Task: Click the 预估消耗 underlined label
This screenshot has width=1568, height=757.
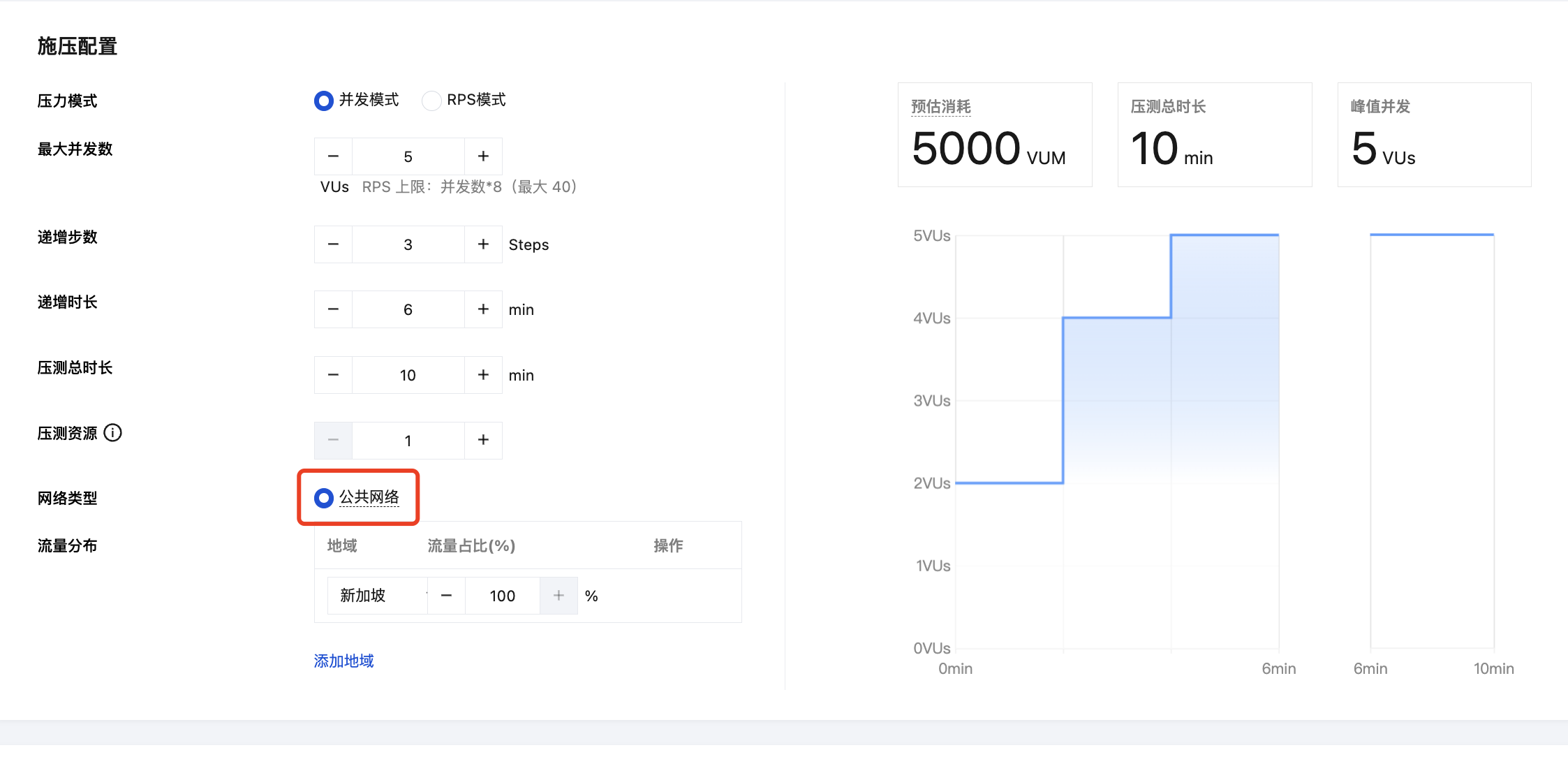Action: click(940, 107)
